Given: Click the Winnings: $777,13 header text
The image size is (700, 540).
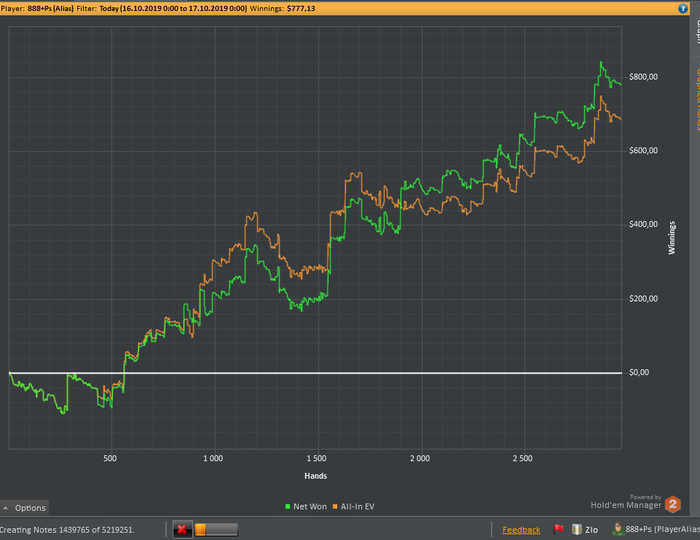Looking at the screenshot, I should pos(282,8).
